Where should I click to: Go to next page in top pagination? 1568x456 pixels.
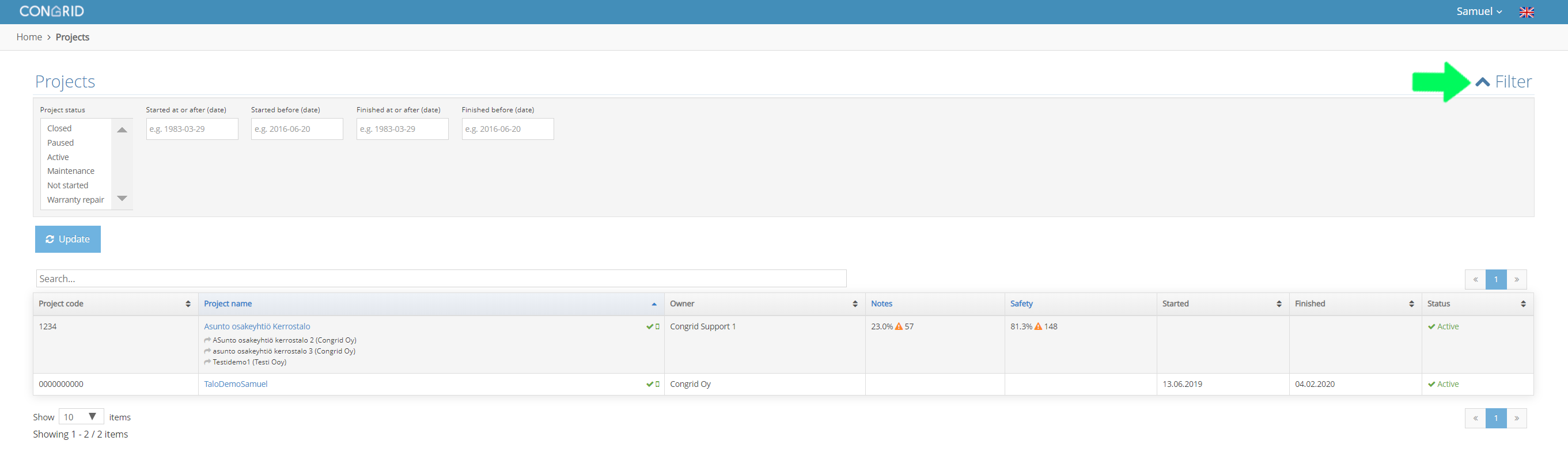coord(1517,280)
